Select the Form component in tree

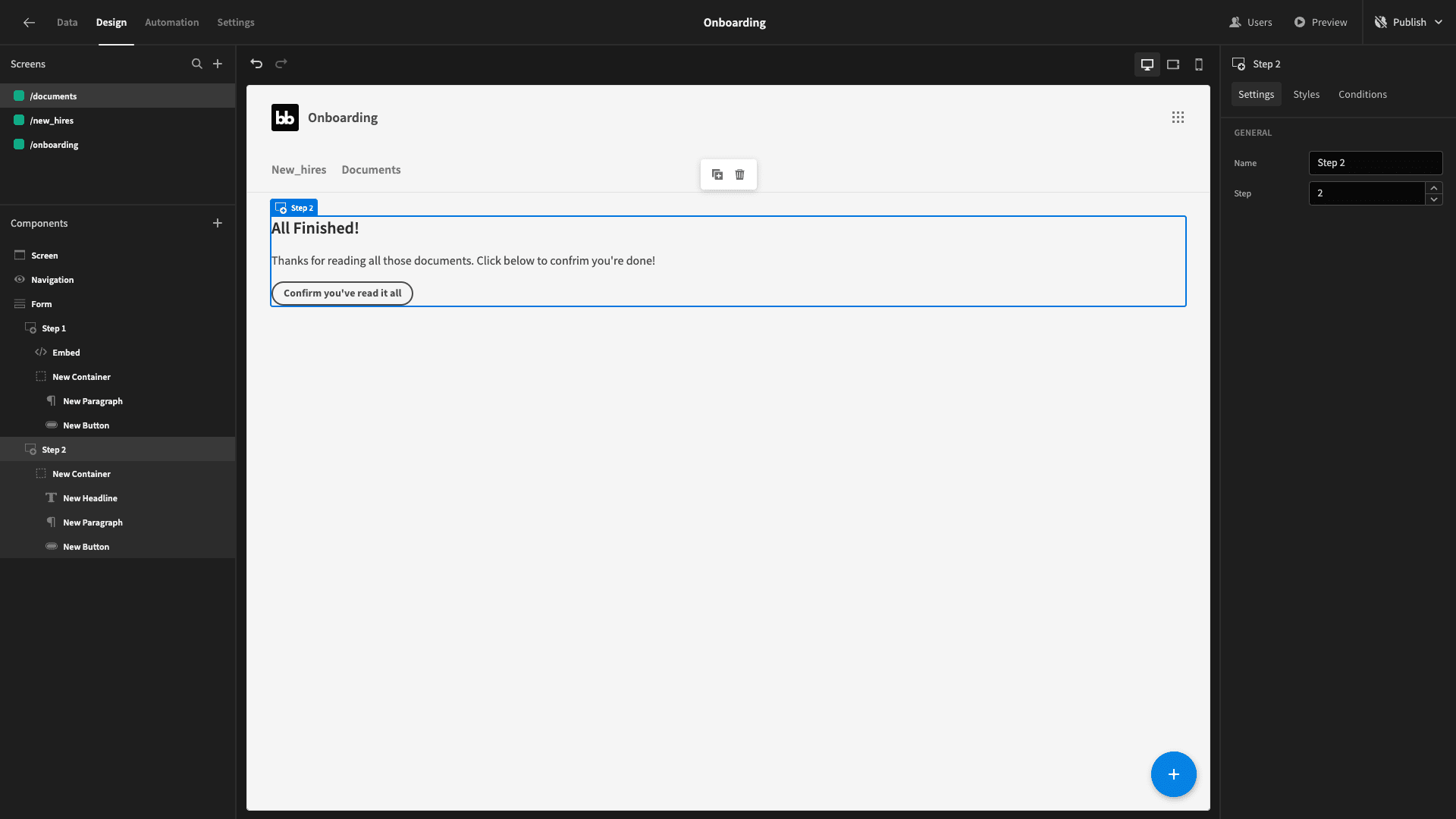tap(118, 304)
